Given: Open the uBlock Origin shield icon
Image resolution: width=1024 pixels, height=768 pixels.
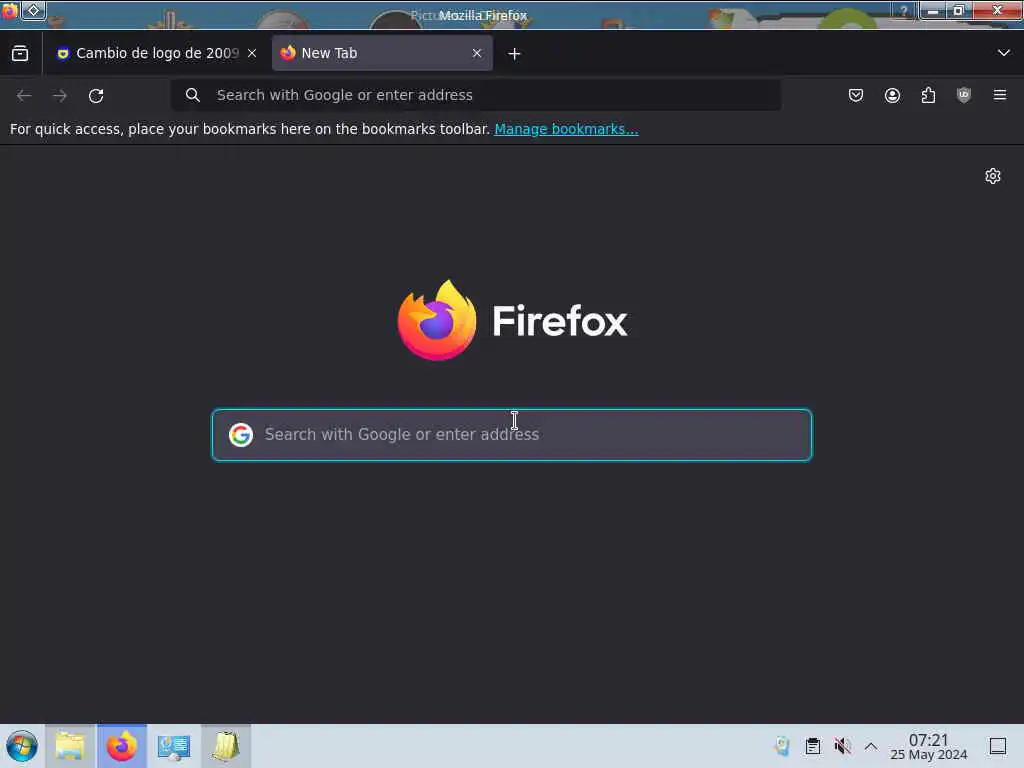Looking at the screenshot, I should pyautogui.click(x=964, y=95).
